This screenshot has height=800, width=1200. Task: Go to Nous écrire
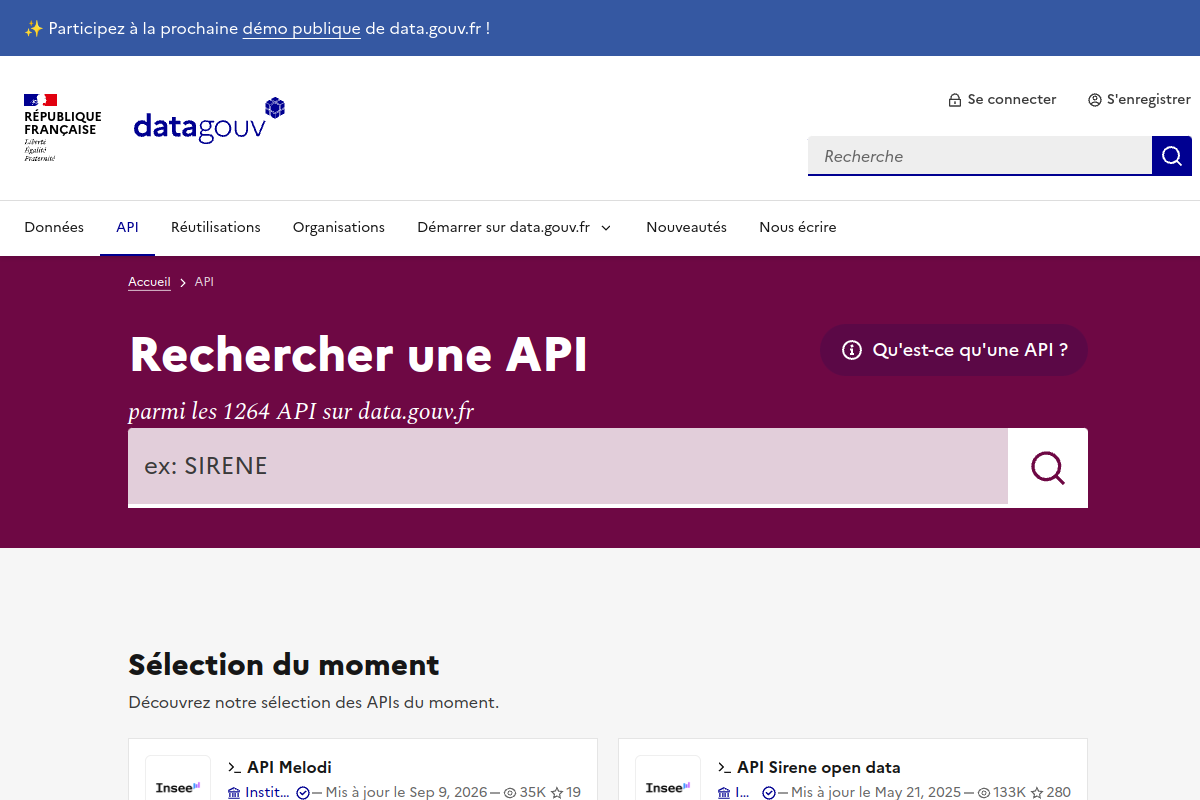798,227
